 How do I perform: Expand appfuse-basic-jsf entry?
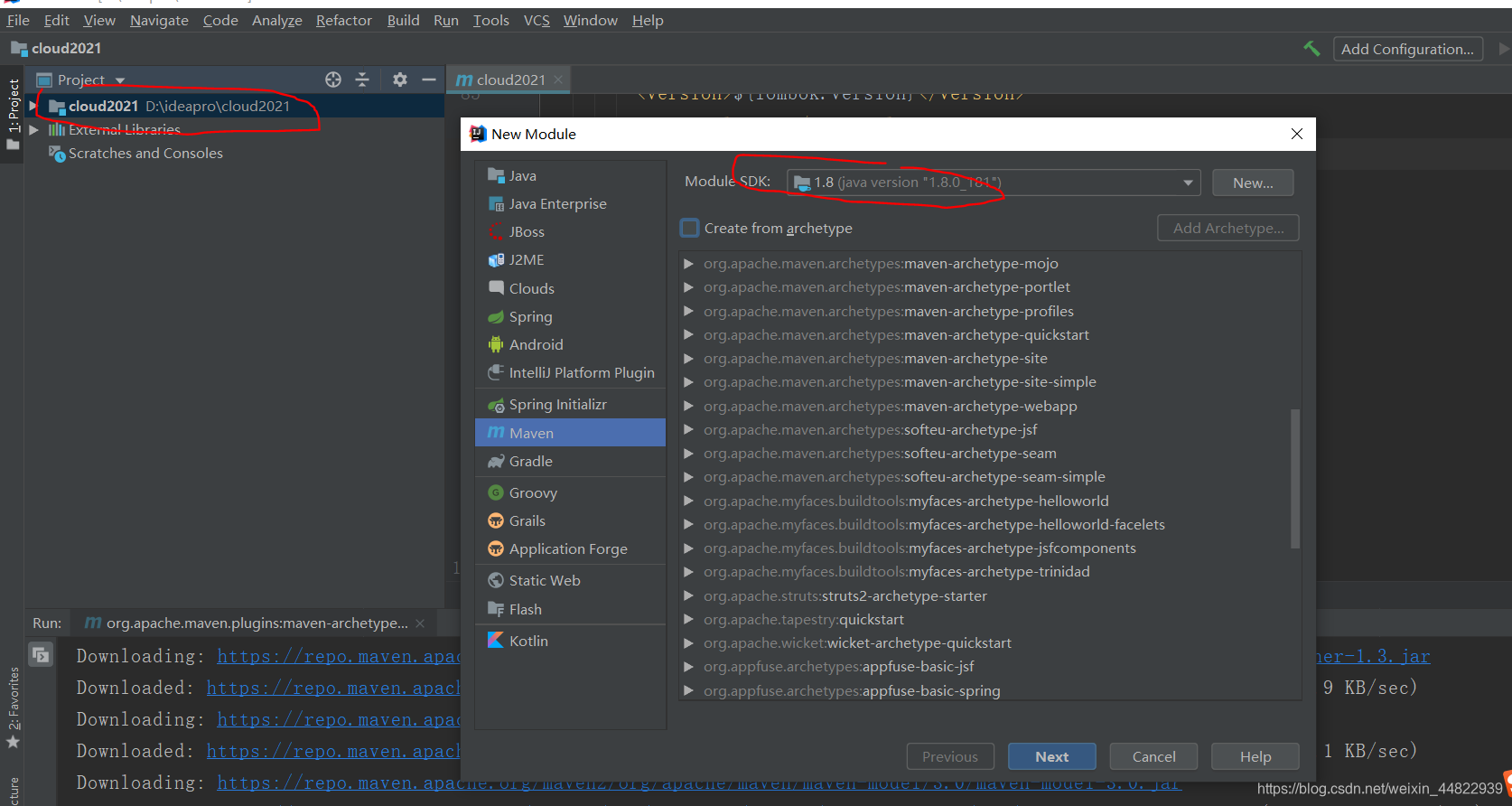688,666
